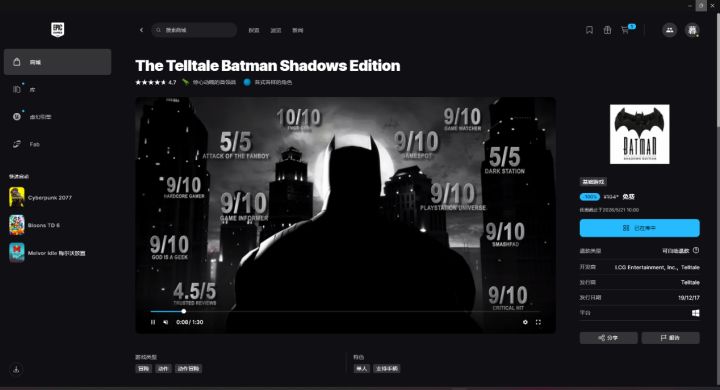Viewport: 720px width, 390px height.
Task: Click the Batman Shadows Edition logo thumbnail
Action: click(x=640, y=134)
